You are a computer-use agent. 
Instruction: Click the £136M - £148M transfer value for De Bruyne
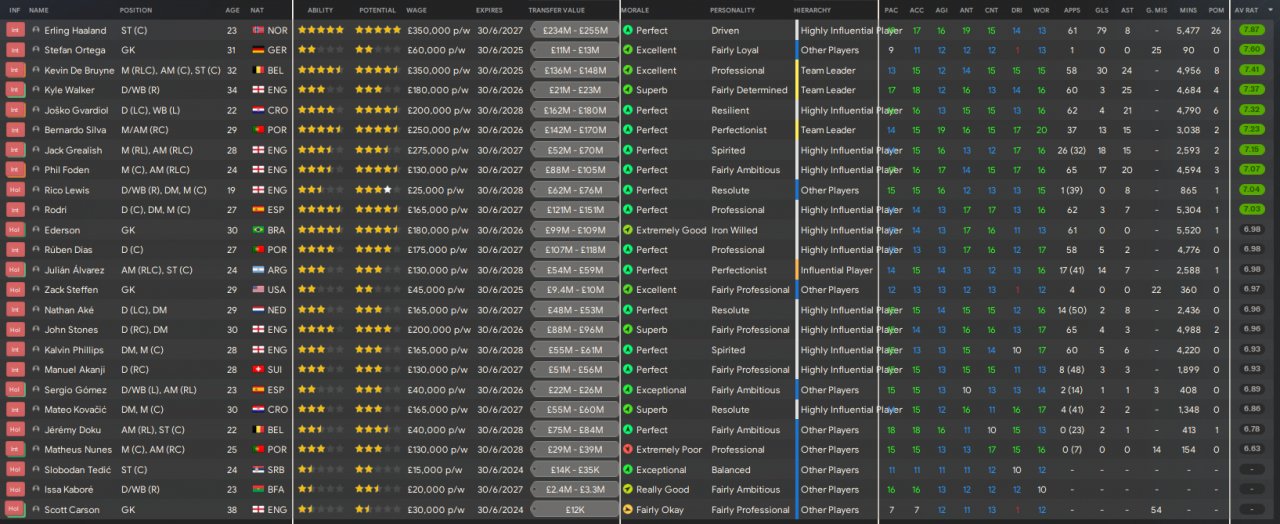pyautogui.click(x=573, y=70)
